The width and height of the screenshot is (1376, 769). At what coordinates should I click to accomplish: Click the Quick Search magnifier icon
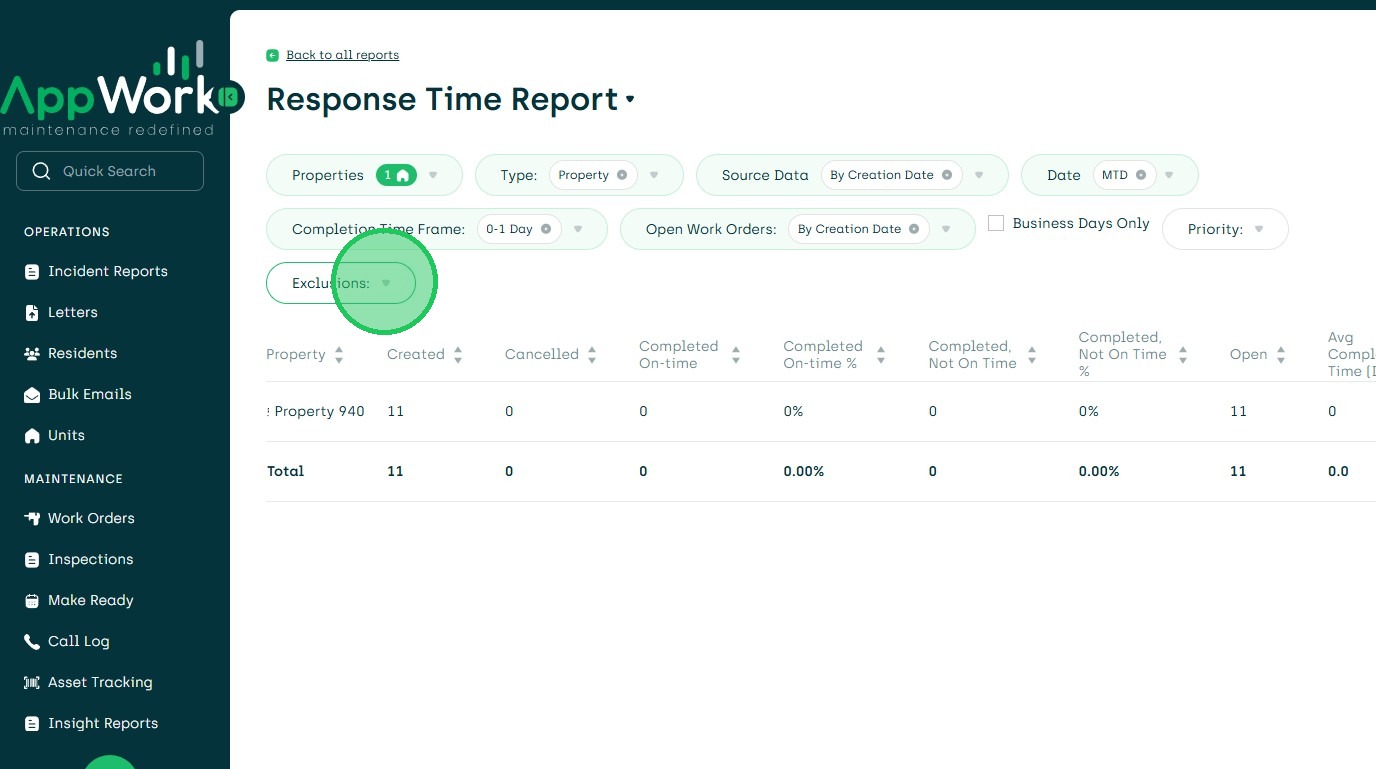point(41,171)
